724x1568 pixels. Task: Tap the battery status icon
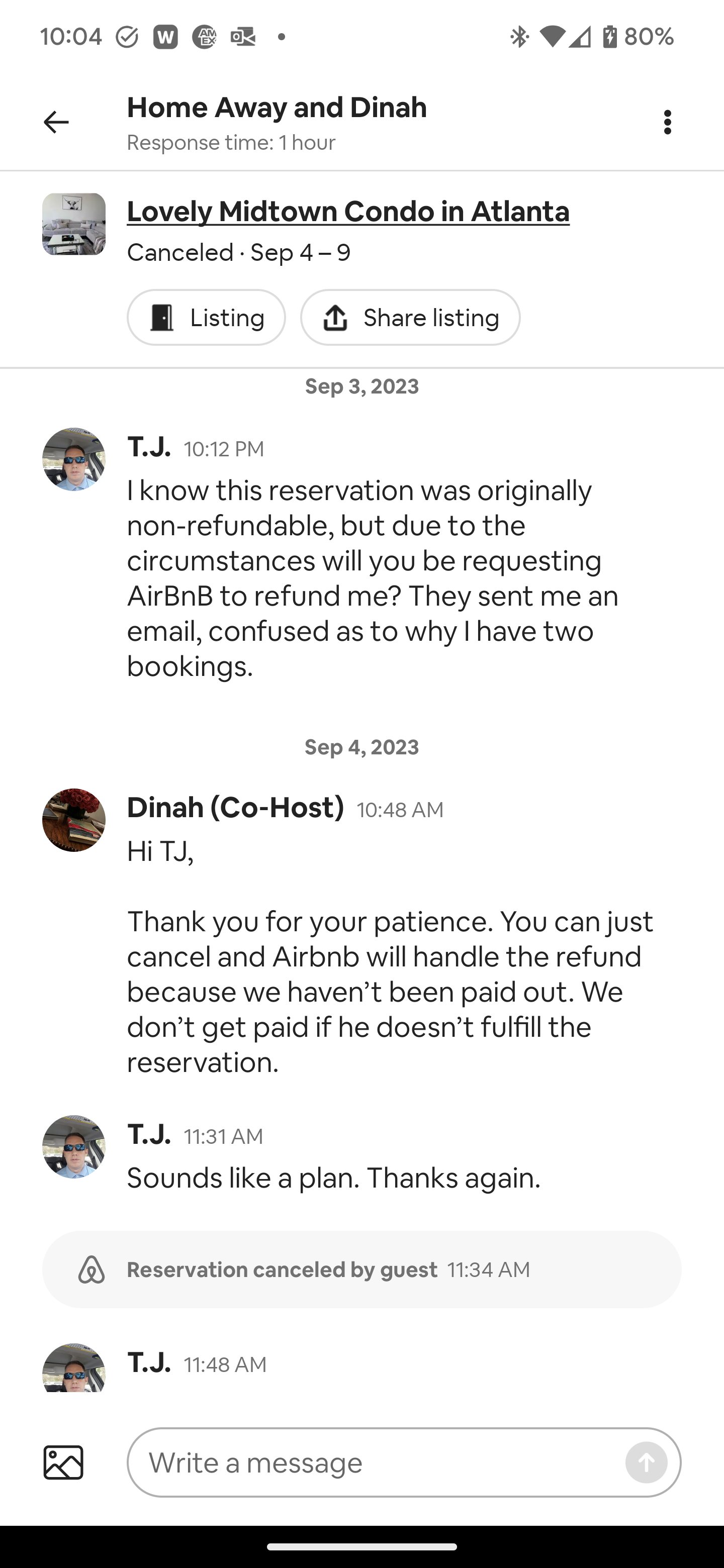pos(609,37)
